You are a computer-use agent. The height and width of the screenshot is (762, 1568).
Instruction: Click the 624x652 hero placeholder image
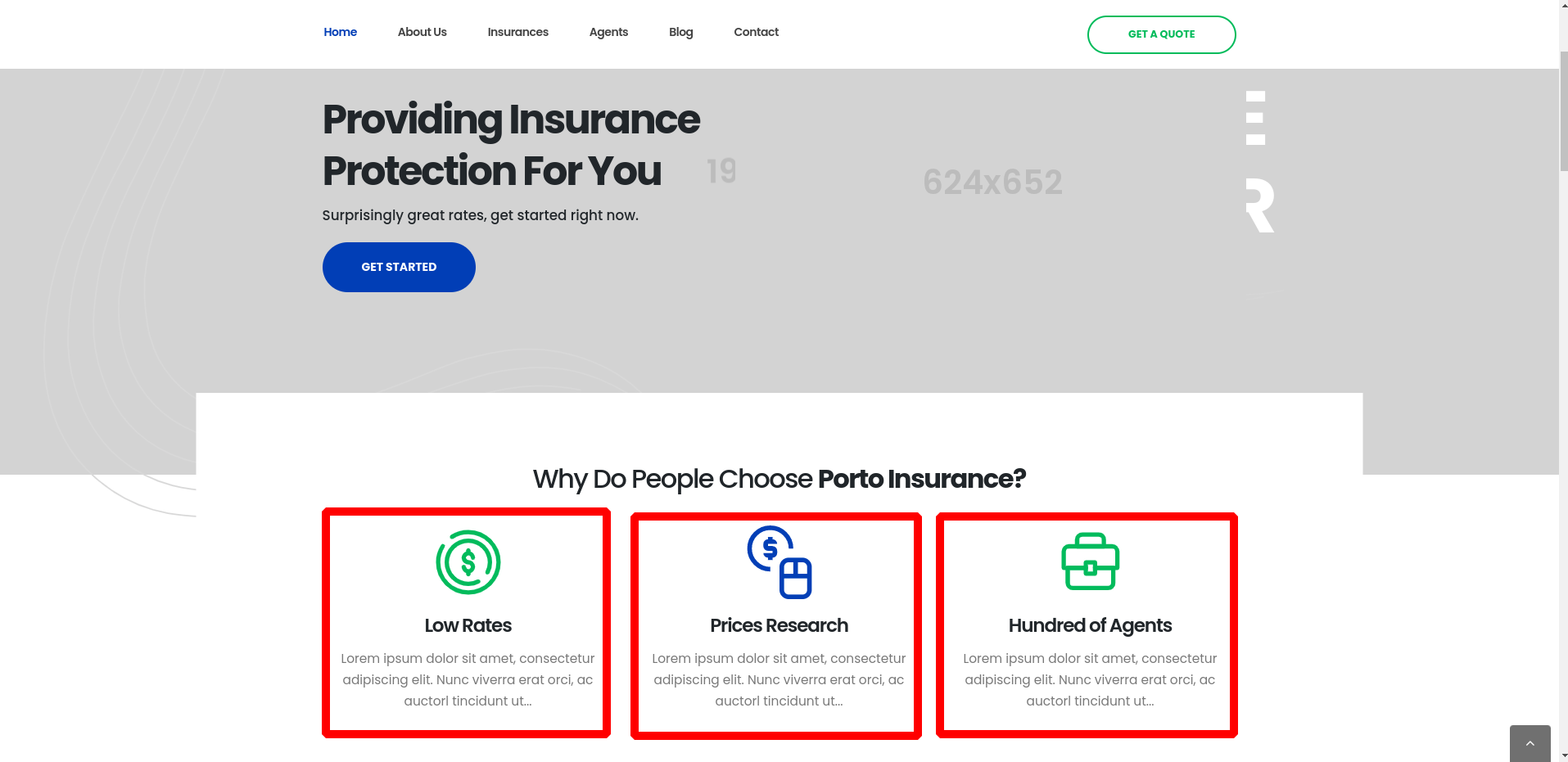tap(992, 182)
